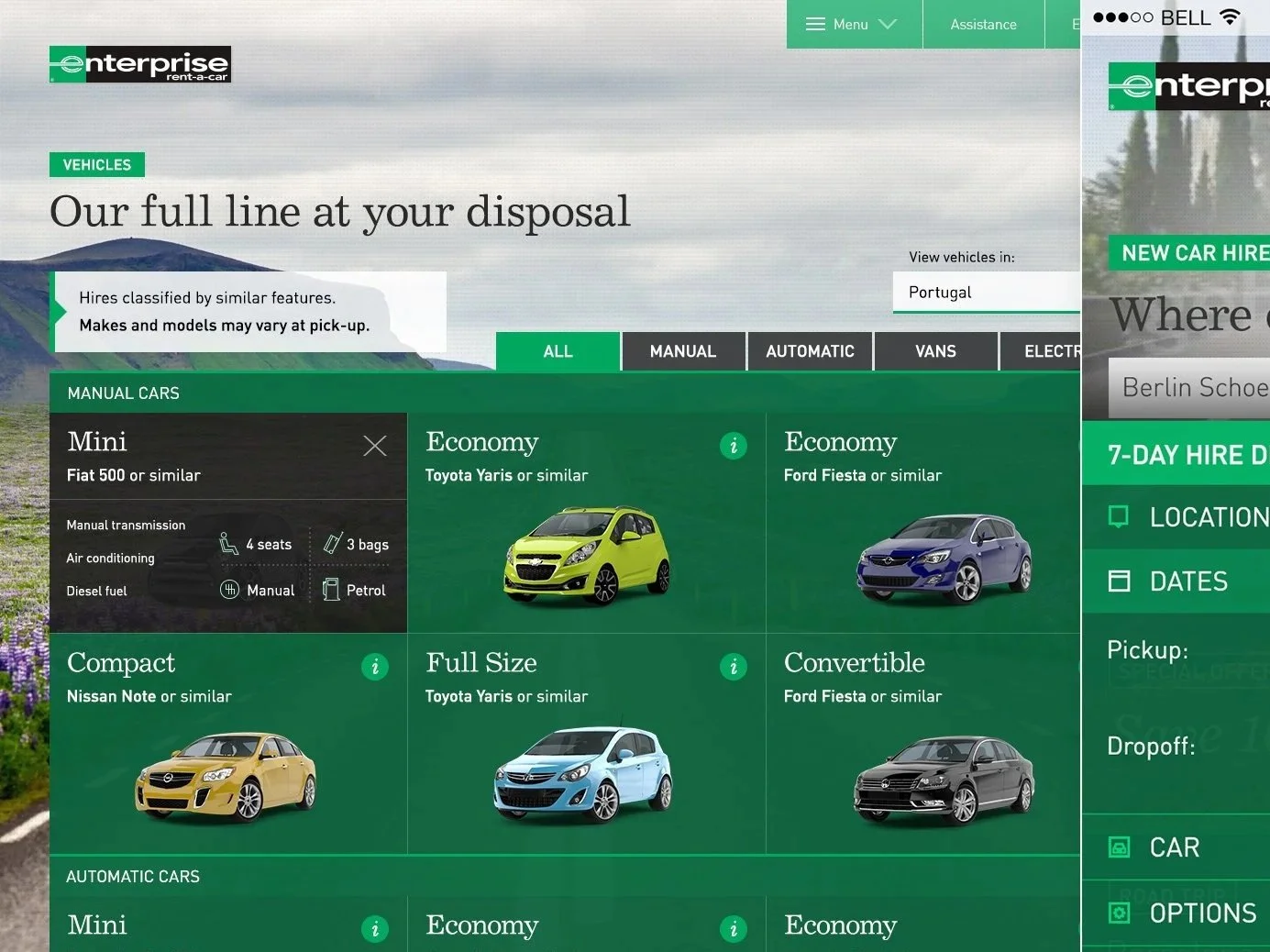Click the Mini manual card title

click(97, 442)
